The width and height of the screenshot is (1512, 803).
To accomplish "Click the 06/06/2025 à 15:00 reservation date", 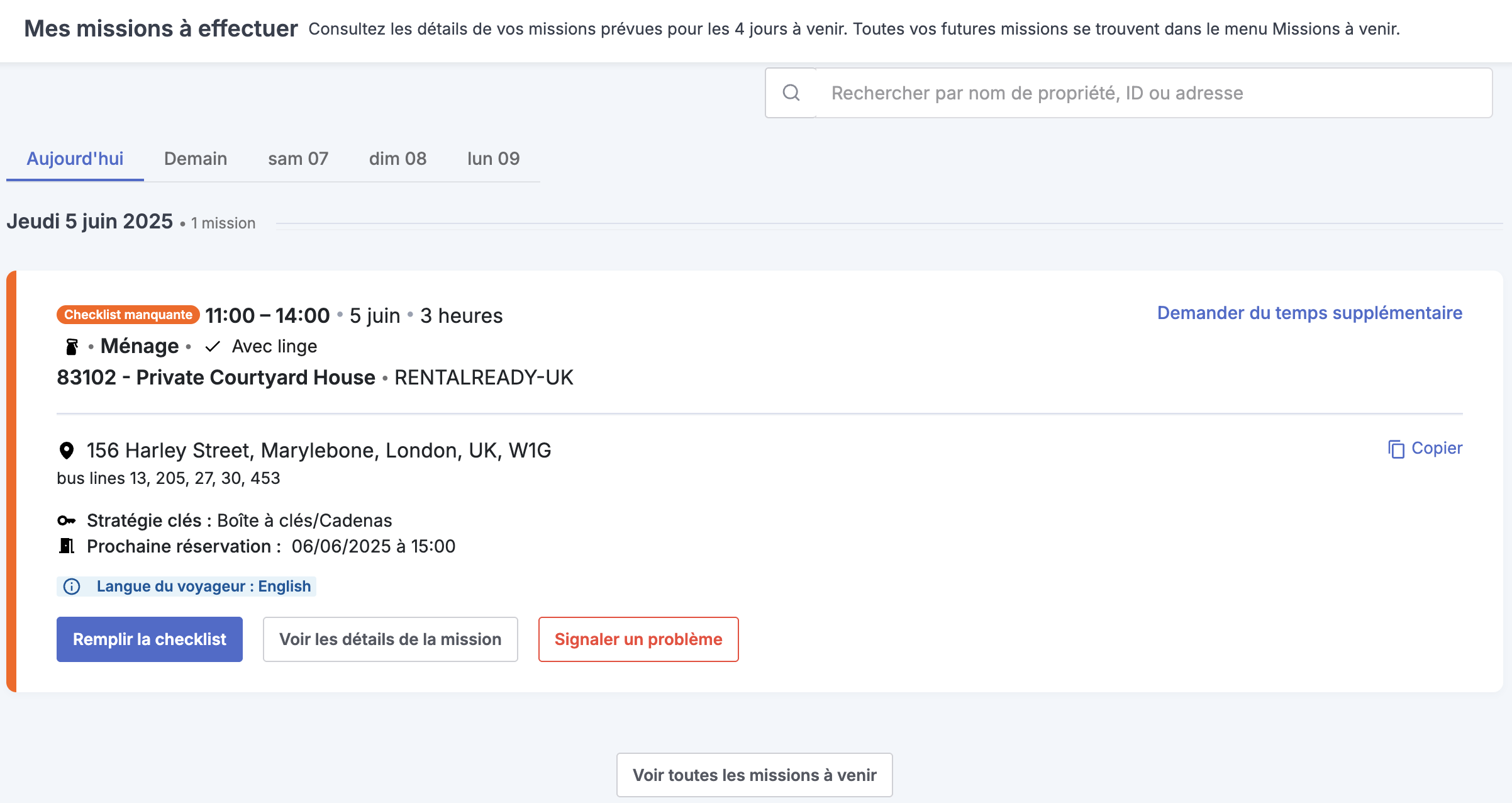I will pos(374,546).
